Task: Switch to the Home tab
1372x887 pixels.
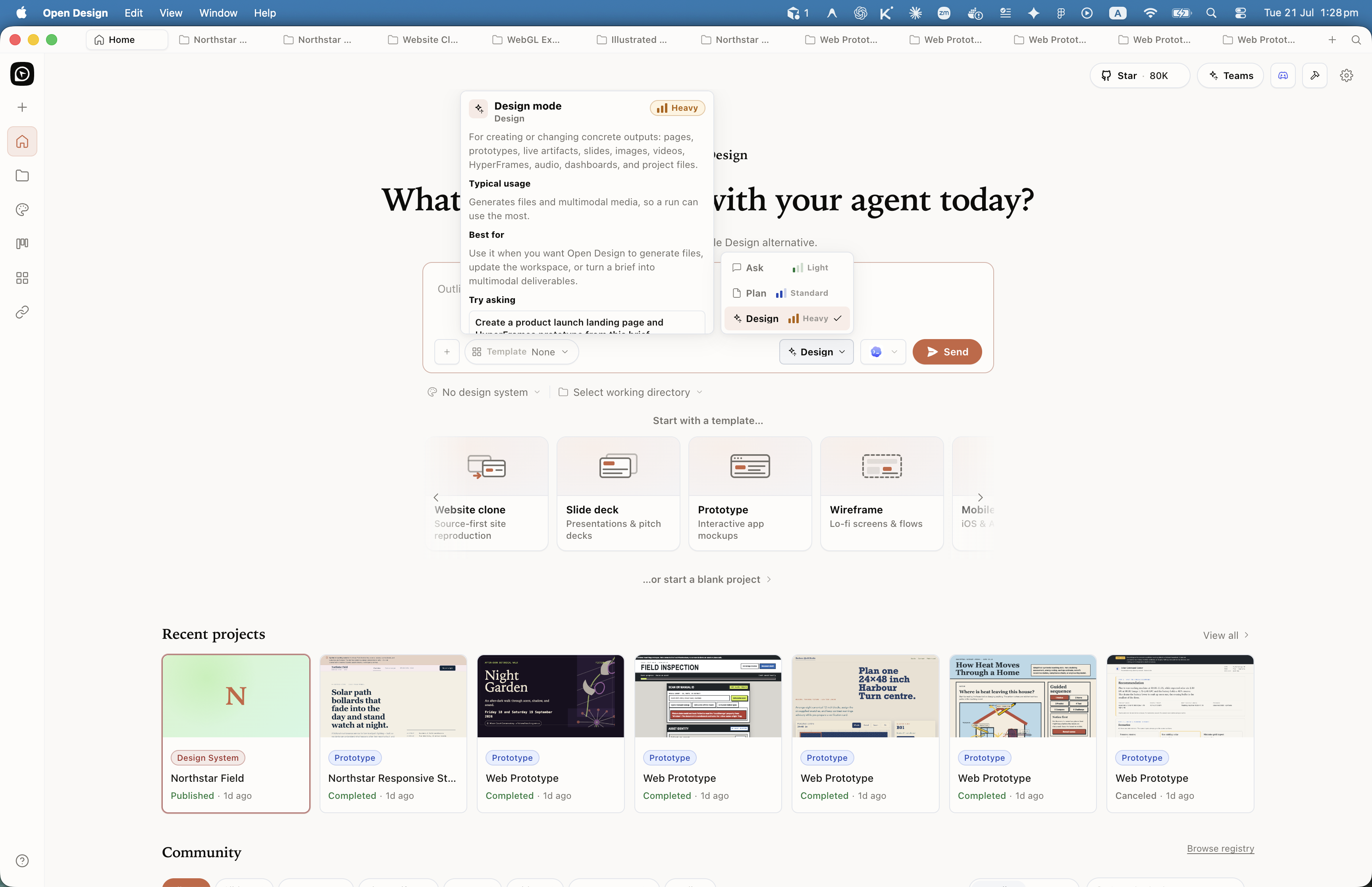Action: pos(127,40)
